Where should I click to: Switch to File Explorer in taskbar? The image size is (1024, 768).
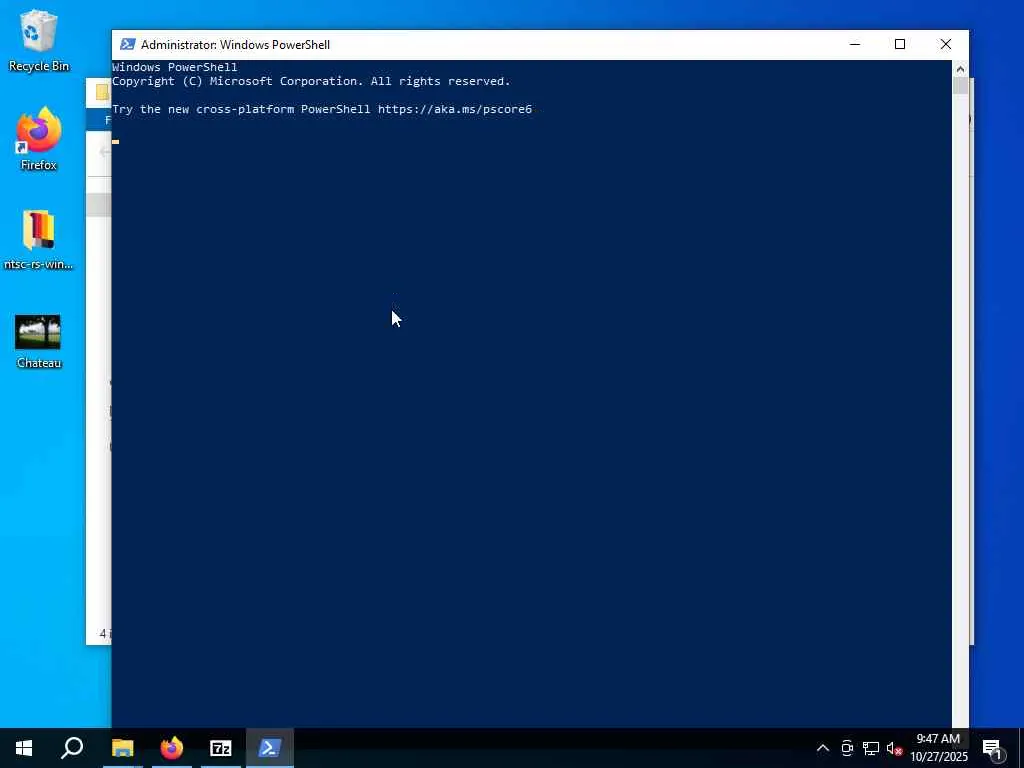(122, 748)
